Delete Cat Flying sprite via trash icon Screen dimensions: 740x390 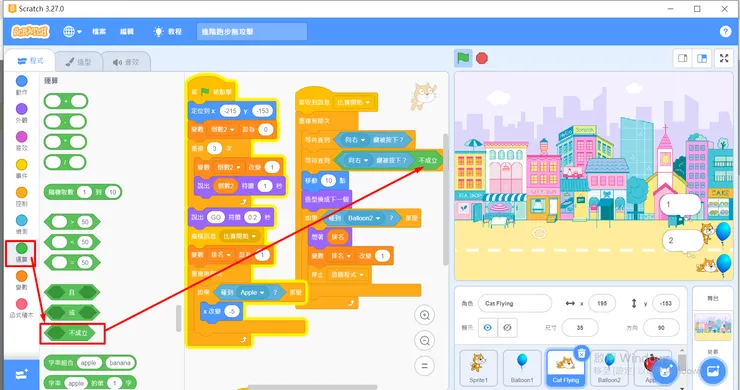581,353
